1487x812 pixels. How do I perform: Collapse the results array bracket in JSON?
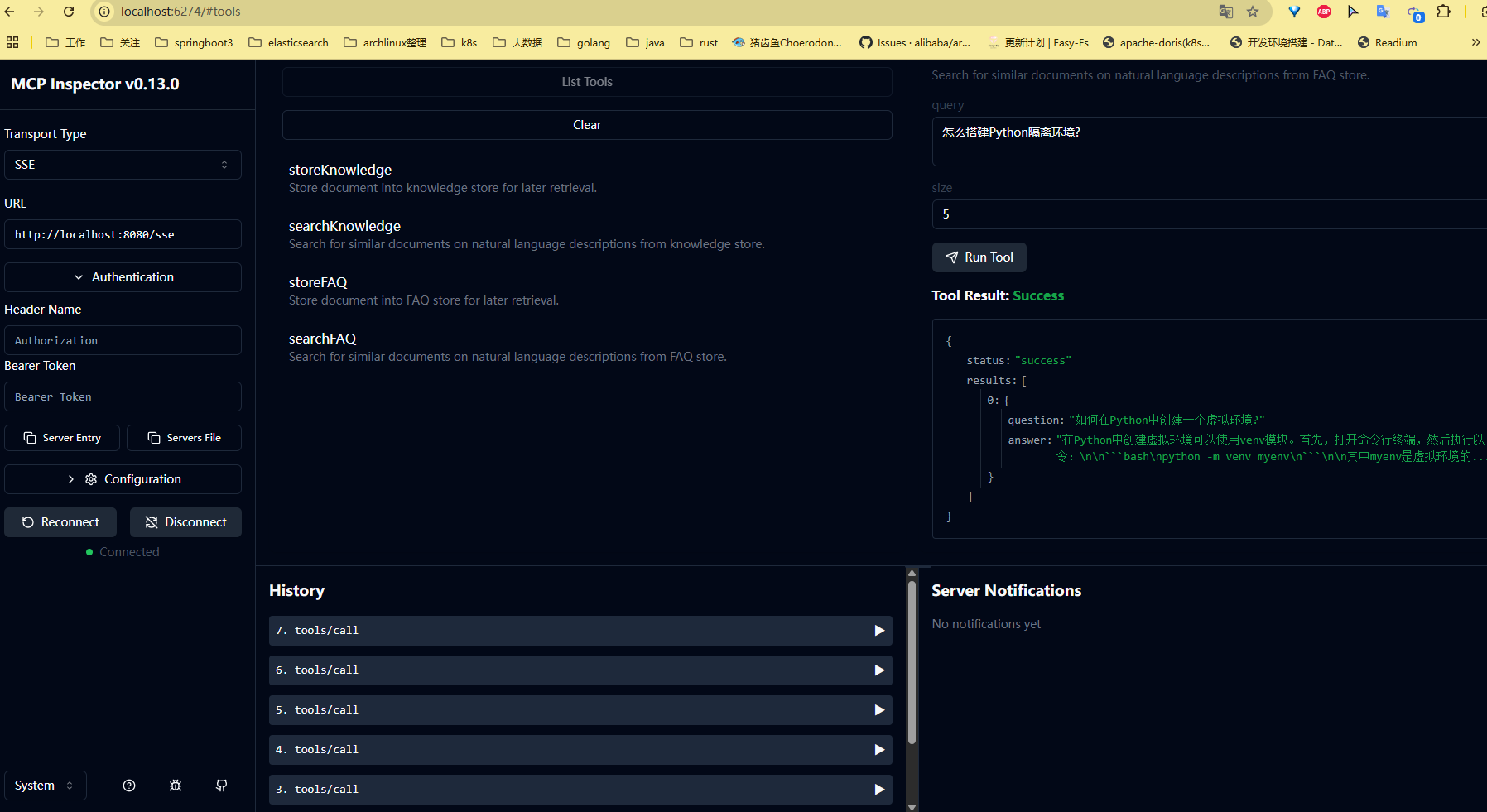[x=1024, y=381]
